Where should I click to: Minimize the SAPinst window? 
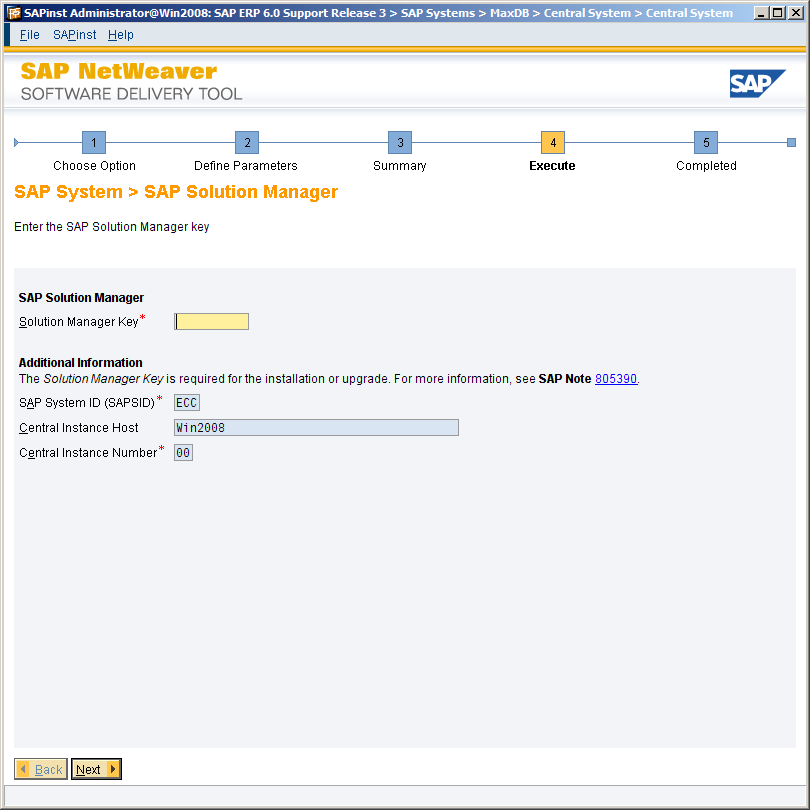760,13
